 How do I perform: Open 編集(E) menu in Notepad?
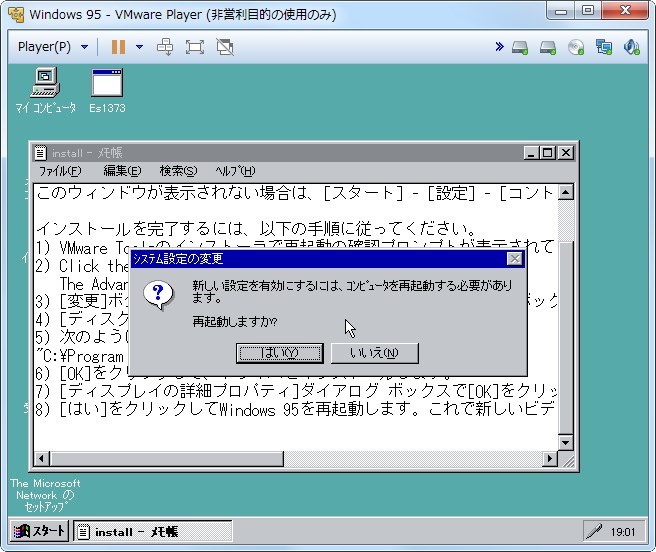pos(122,171)
